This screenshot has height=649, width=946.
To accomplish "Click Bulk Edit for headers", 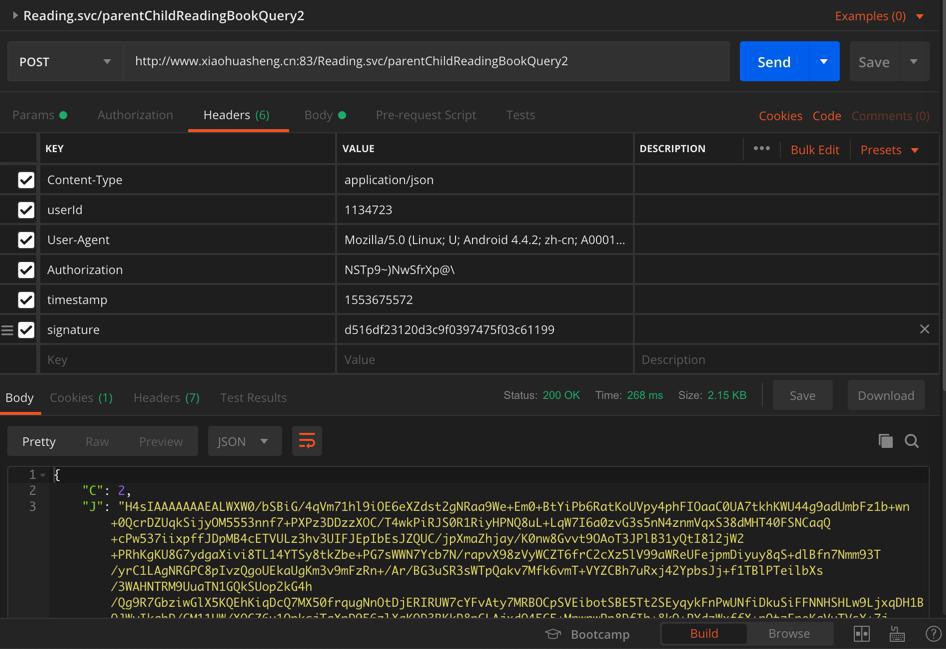I will click(x=814, y=150).
